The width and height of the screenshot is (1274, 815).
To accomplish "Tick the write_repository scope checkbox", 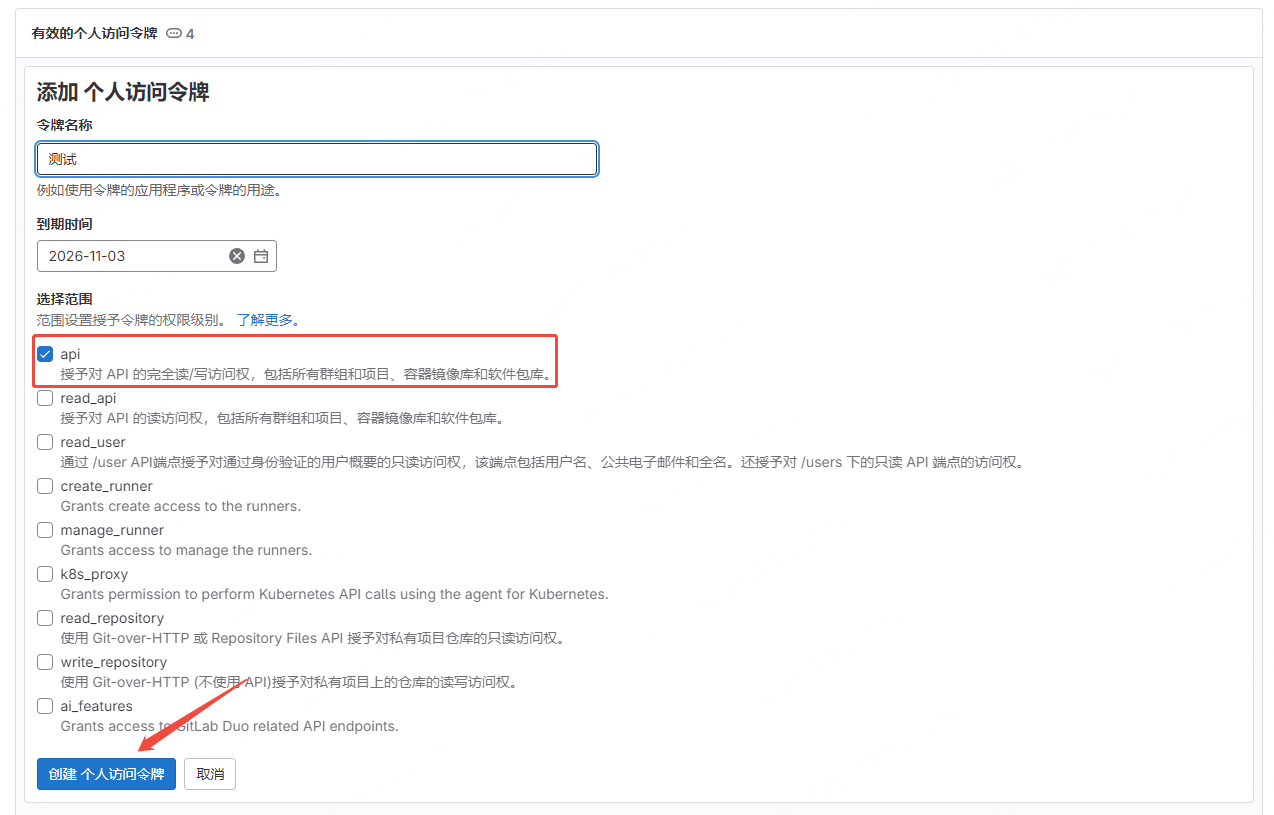I will (45, 662).
